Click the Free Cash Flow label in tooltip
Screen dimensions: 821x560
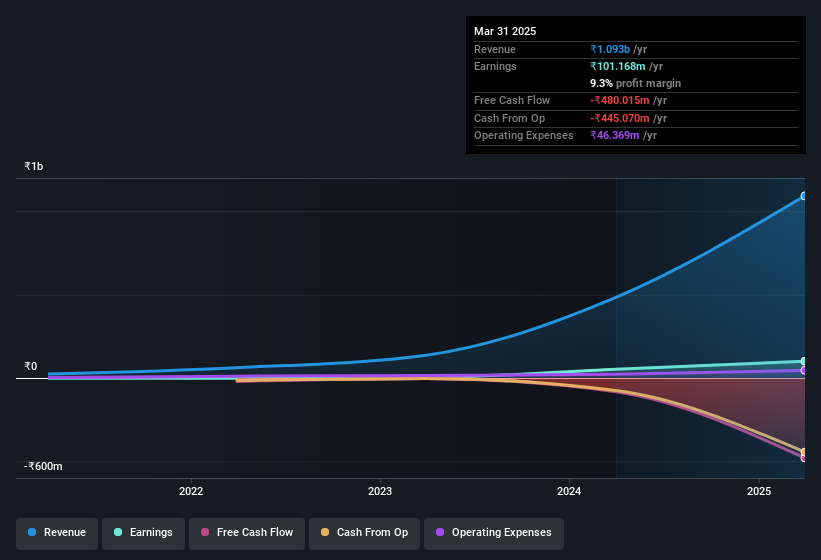[x=512, y=100]
